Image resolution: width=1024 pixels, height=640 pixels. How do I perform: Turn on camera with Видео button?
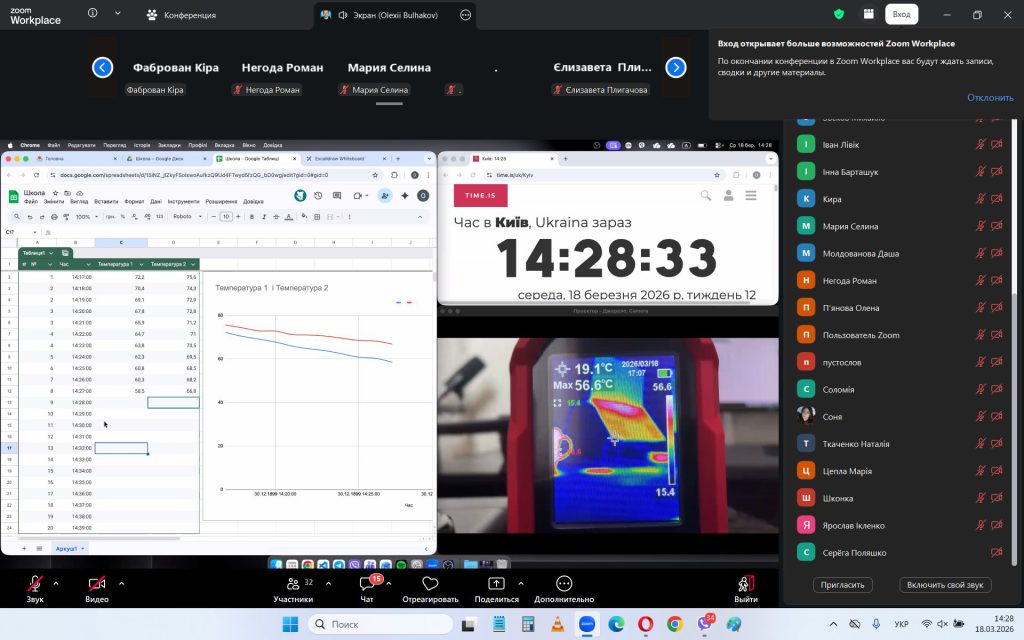click(97, 584)
